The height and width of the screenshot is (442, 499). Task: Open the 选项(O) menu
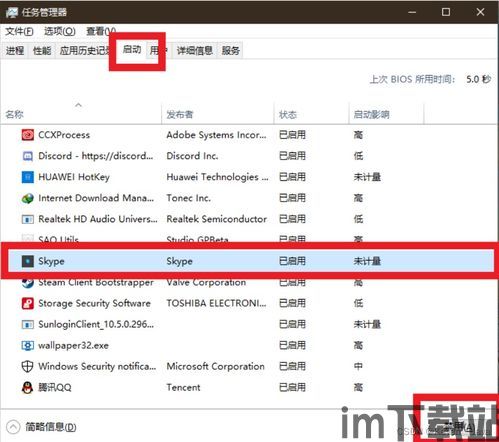click(60, 31)
